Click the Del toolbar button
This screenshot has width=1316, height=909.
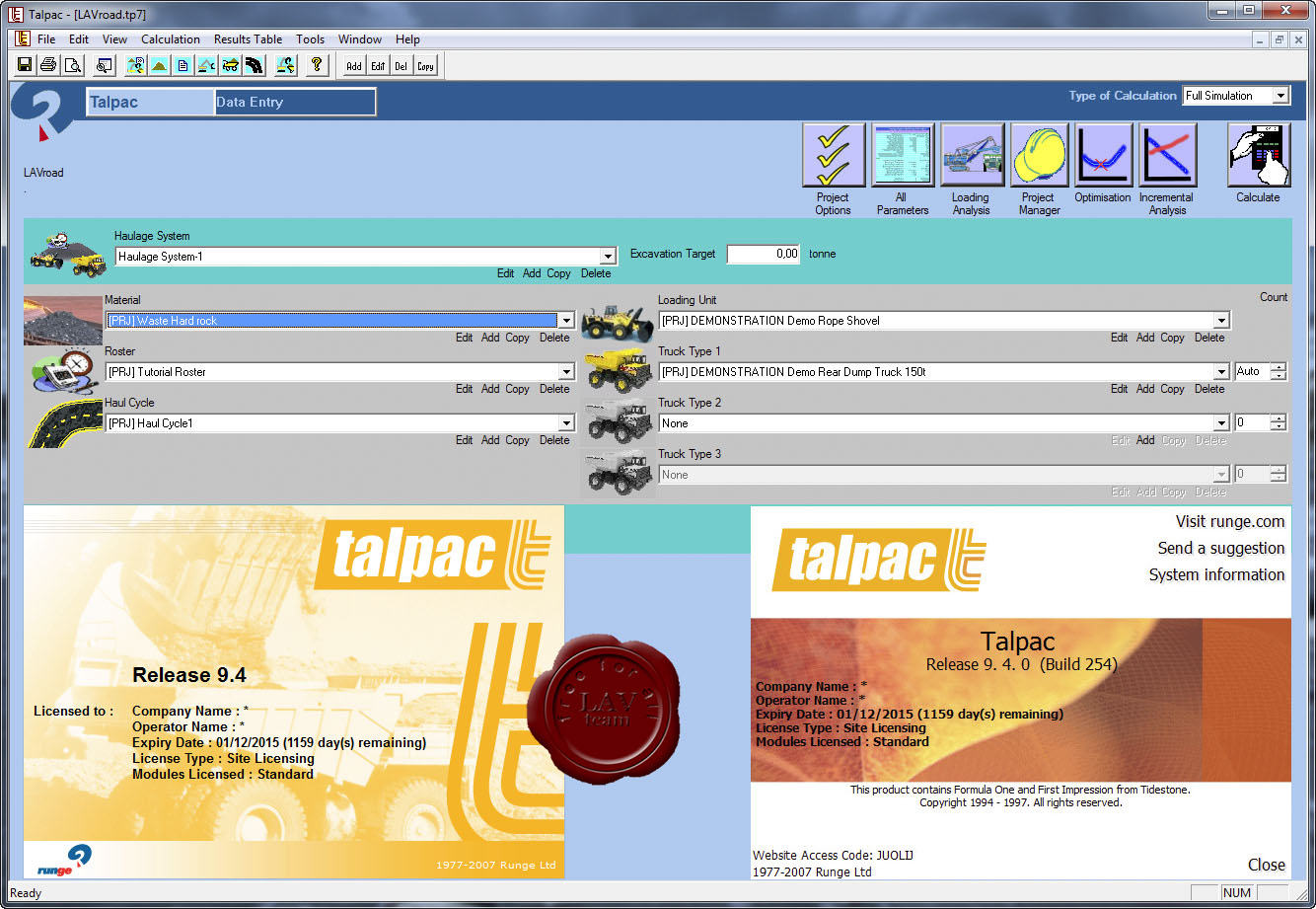[402, 66]
